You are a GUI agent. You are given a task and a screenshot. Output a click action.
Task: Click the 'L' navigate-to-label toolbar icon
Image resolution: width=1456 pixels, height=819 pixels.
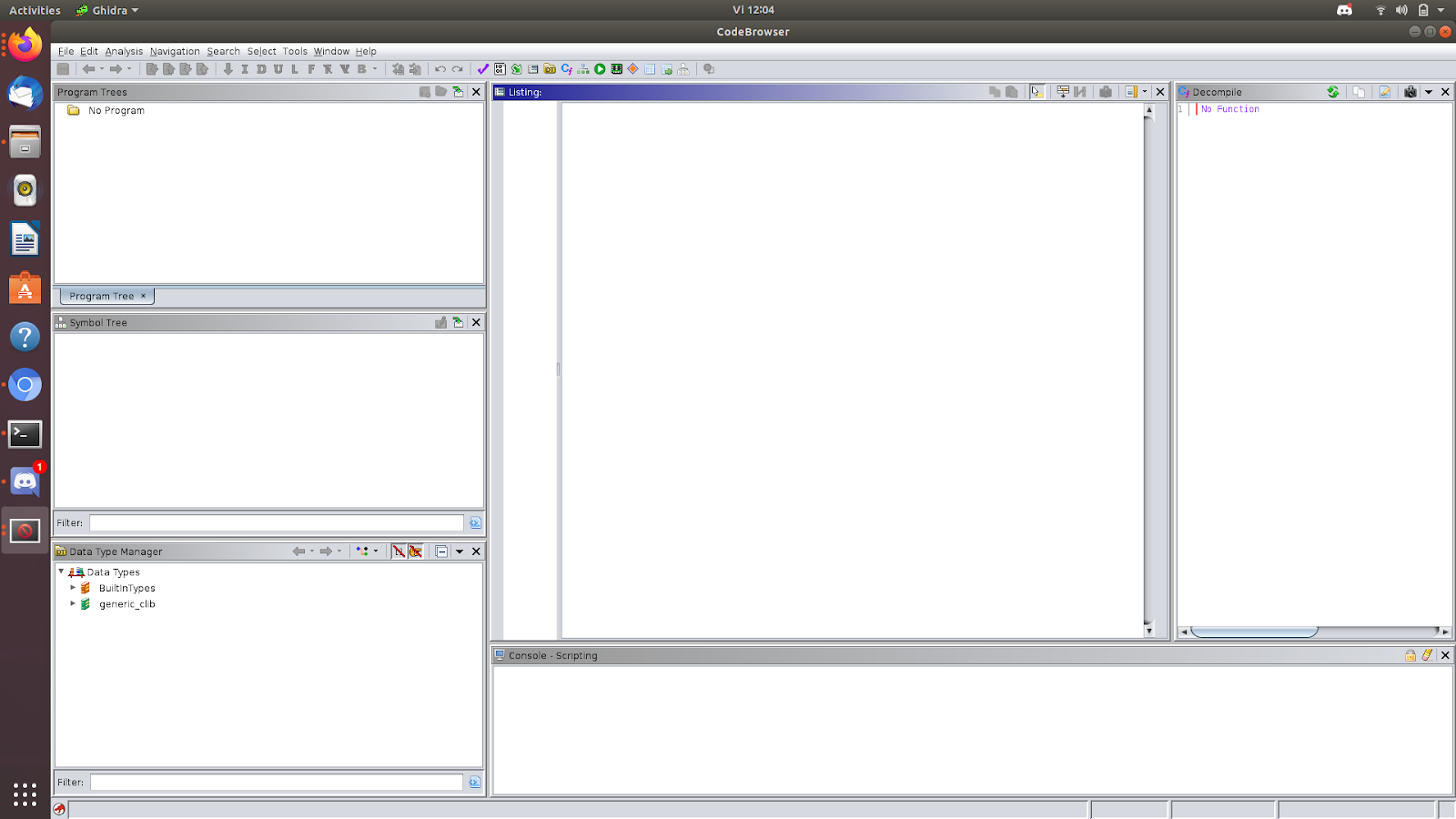(295, 69)
